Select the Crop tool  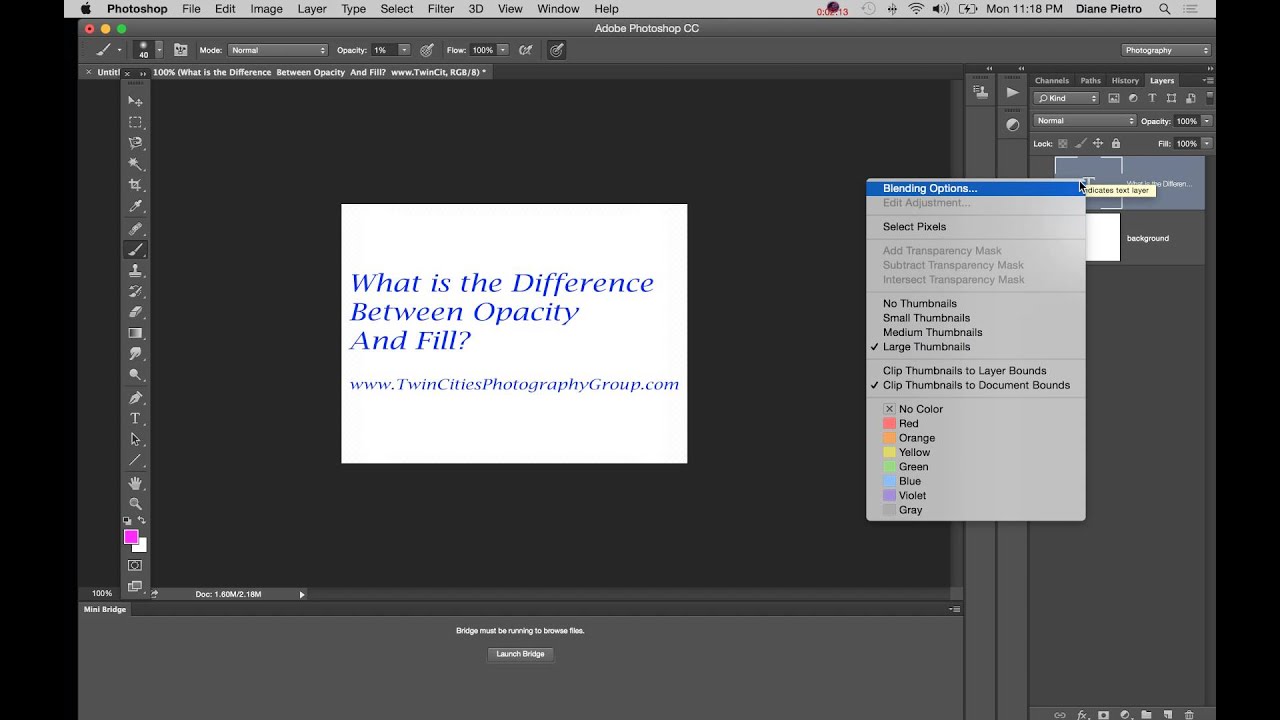[x=135, y=185]
